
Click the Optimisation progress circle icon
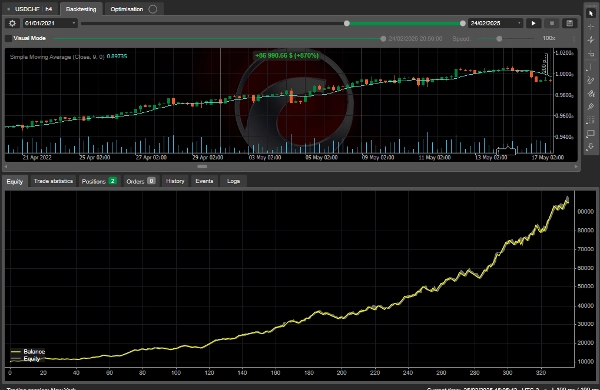(x=153, y=9)
